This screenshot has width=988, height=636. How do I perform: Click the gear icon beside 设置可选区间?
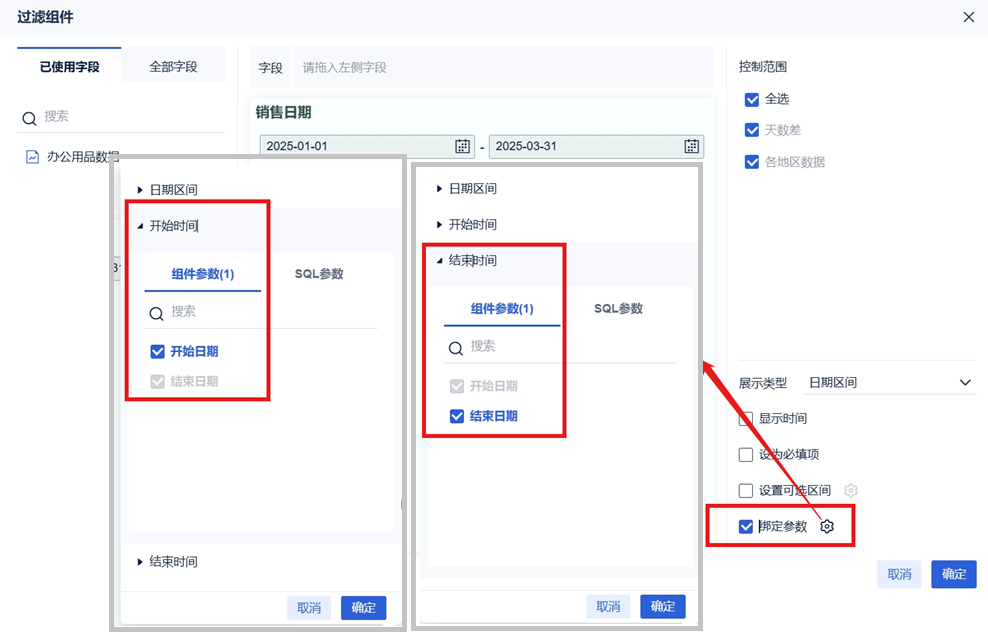(x=851, y=490)
